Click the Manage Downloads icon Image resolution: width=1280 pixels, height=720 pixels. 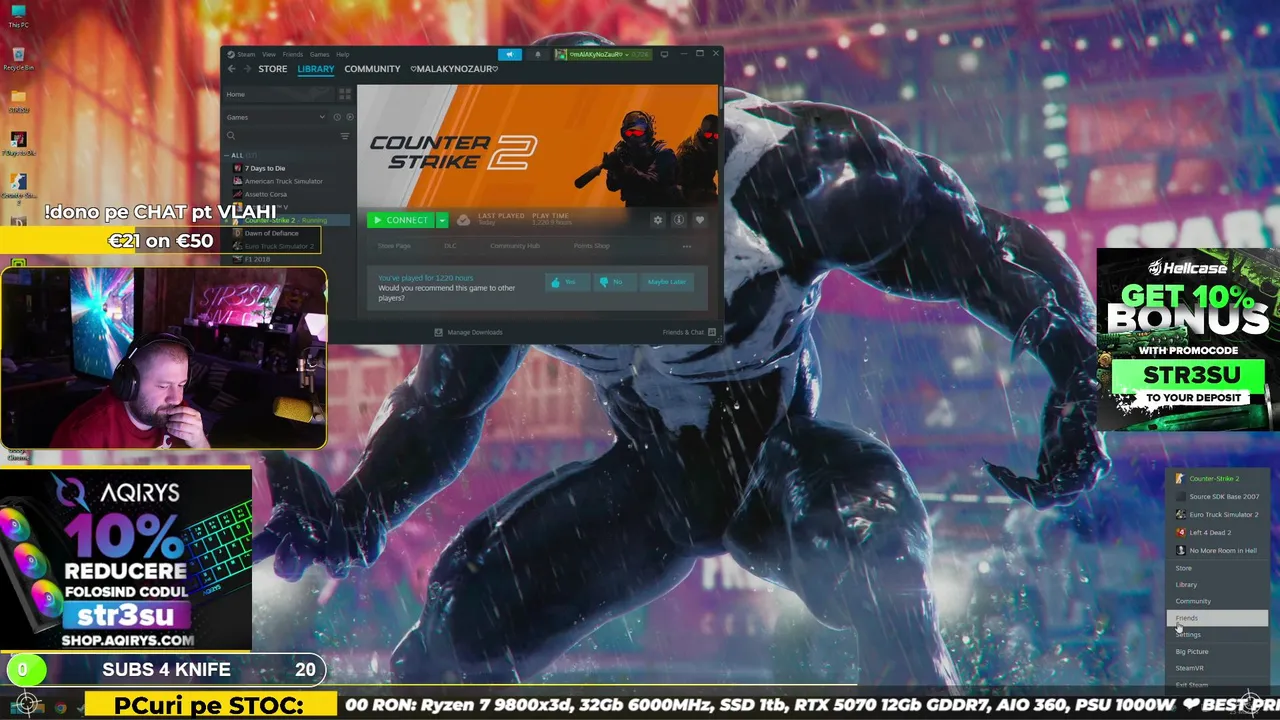(x=438, y=332)
